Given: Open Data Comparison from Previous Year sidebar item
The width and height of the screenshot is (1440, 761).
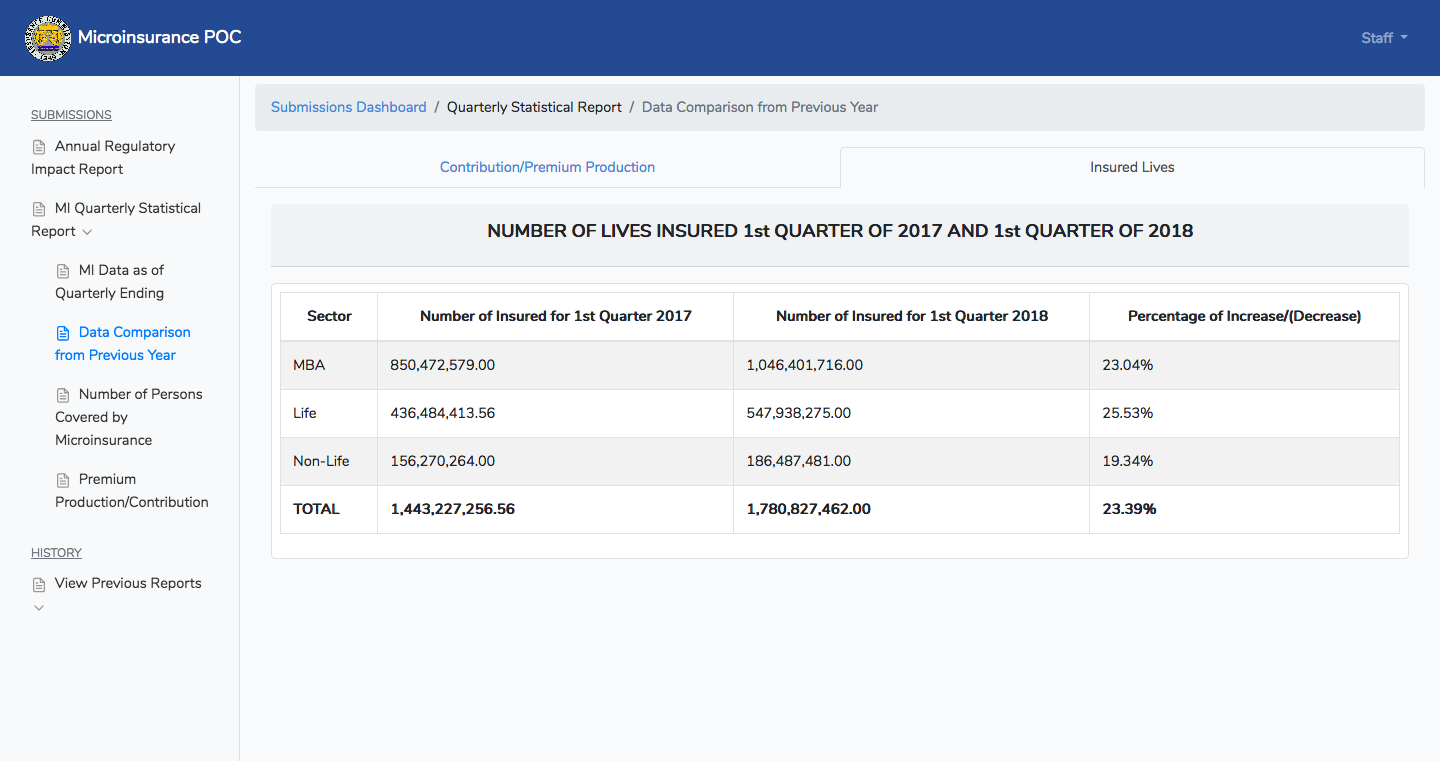Looking at the screenshot, I should [x=123, y=343].
